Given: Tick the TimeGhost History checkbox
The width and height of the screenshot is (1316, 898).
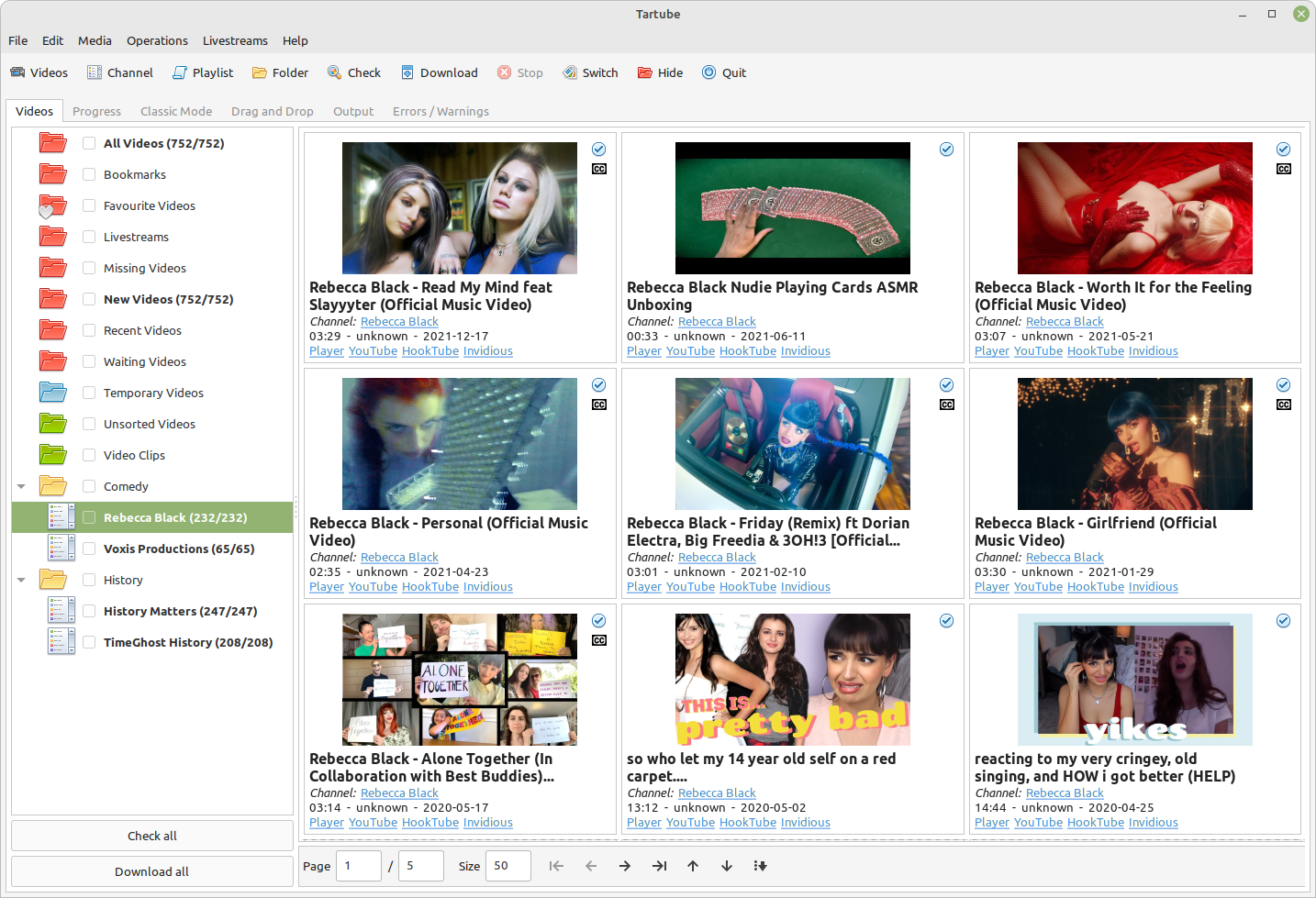Looking at the screenshot, I should pos(89,642).
